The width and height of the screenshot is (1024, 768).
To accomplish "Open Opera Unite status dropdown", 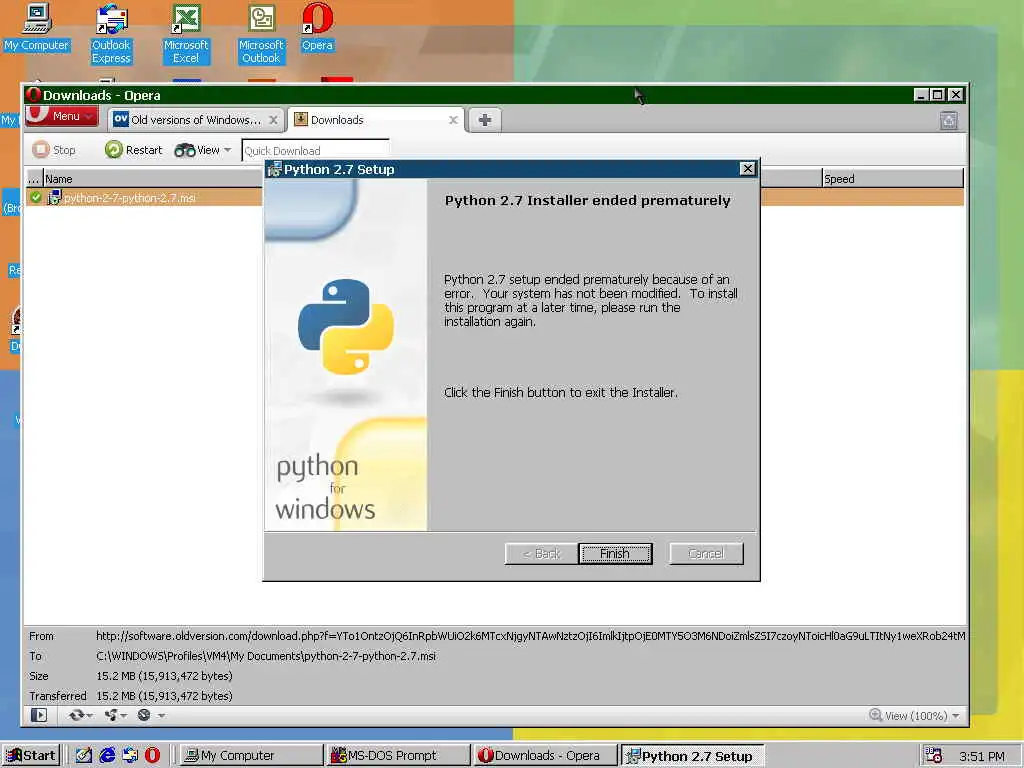I will (x=116, y=716).
